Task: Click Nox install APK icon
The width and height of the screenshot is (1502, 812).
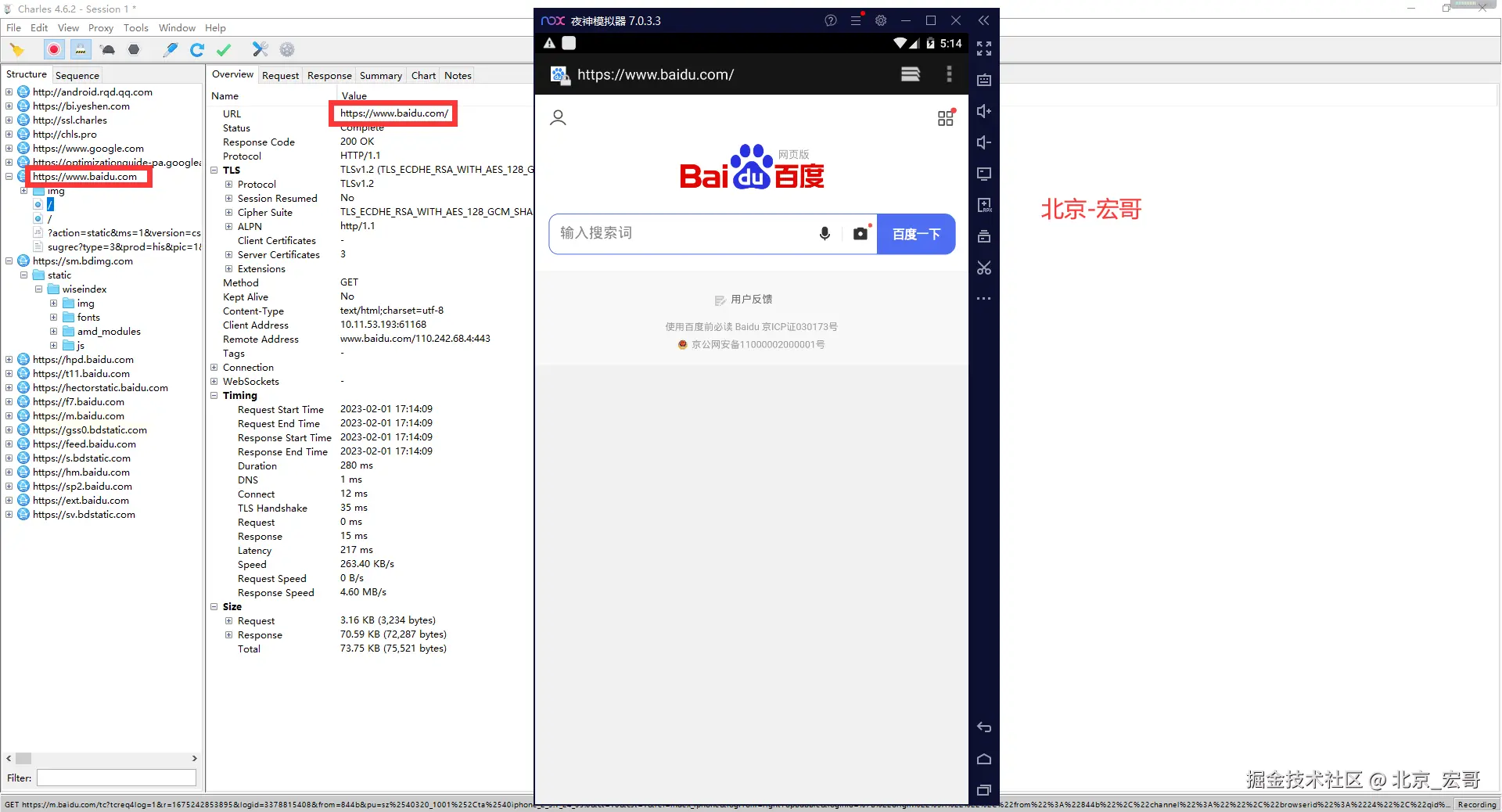Action: pos(984,205)
